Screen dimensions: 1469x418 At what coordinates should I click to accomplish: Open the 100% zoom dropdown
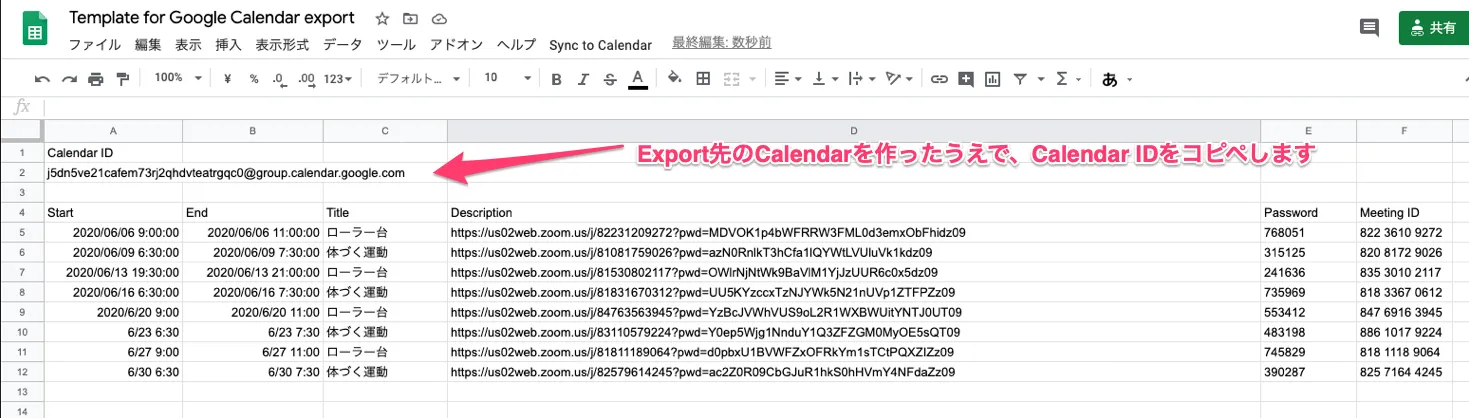click(x=179, y=78)
